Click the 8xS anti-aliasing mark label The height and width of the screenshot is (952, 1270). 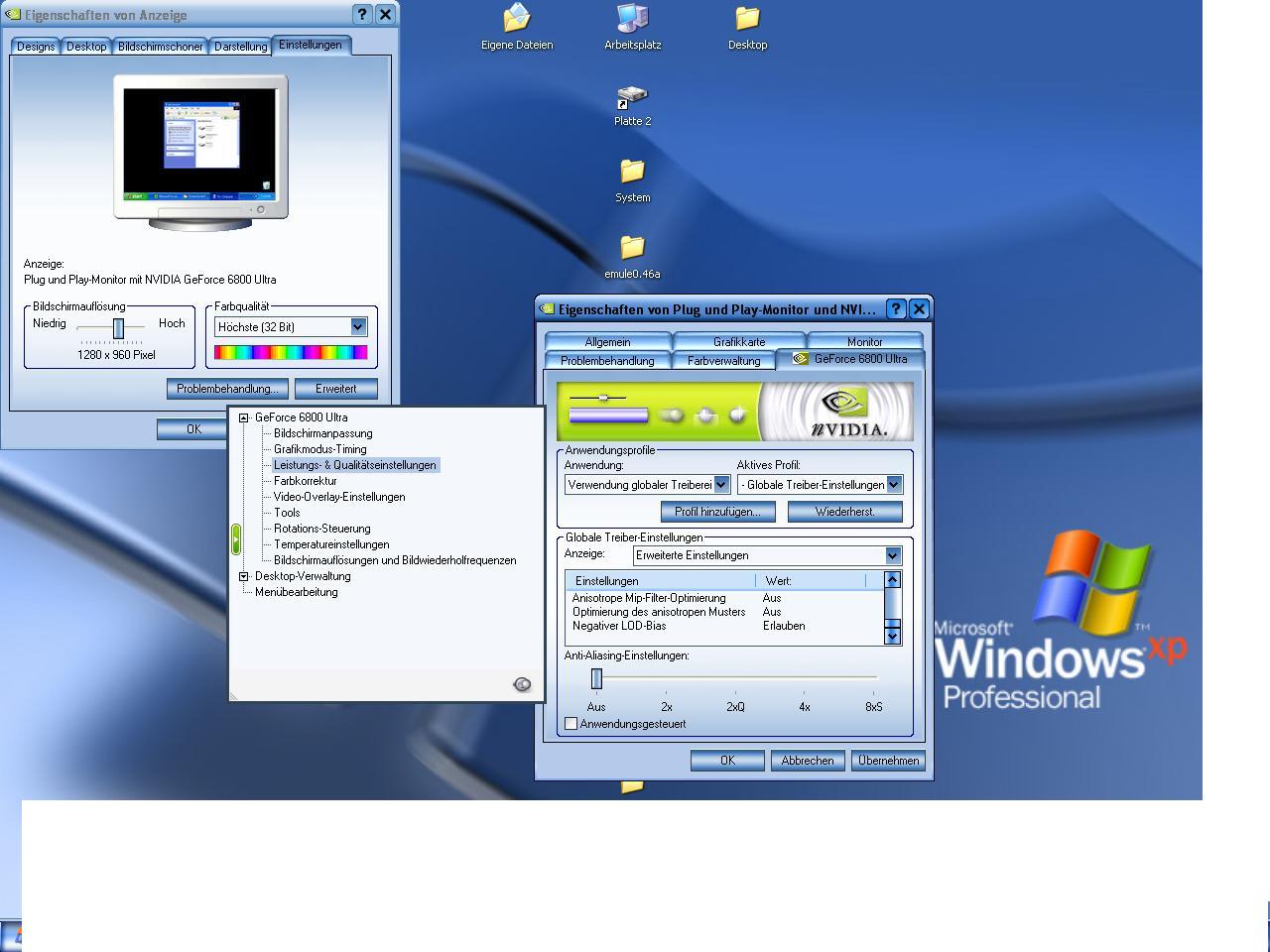pos(874,707)
